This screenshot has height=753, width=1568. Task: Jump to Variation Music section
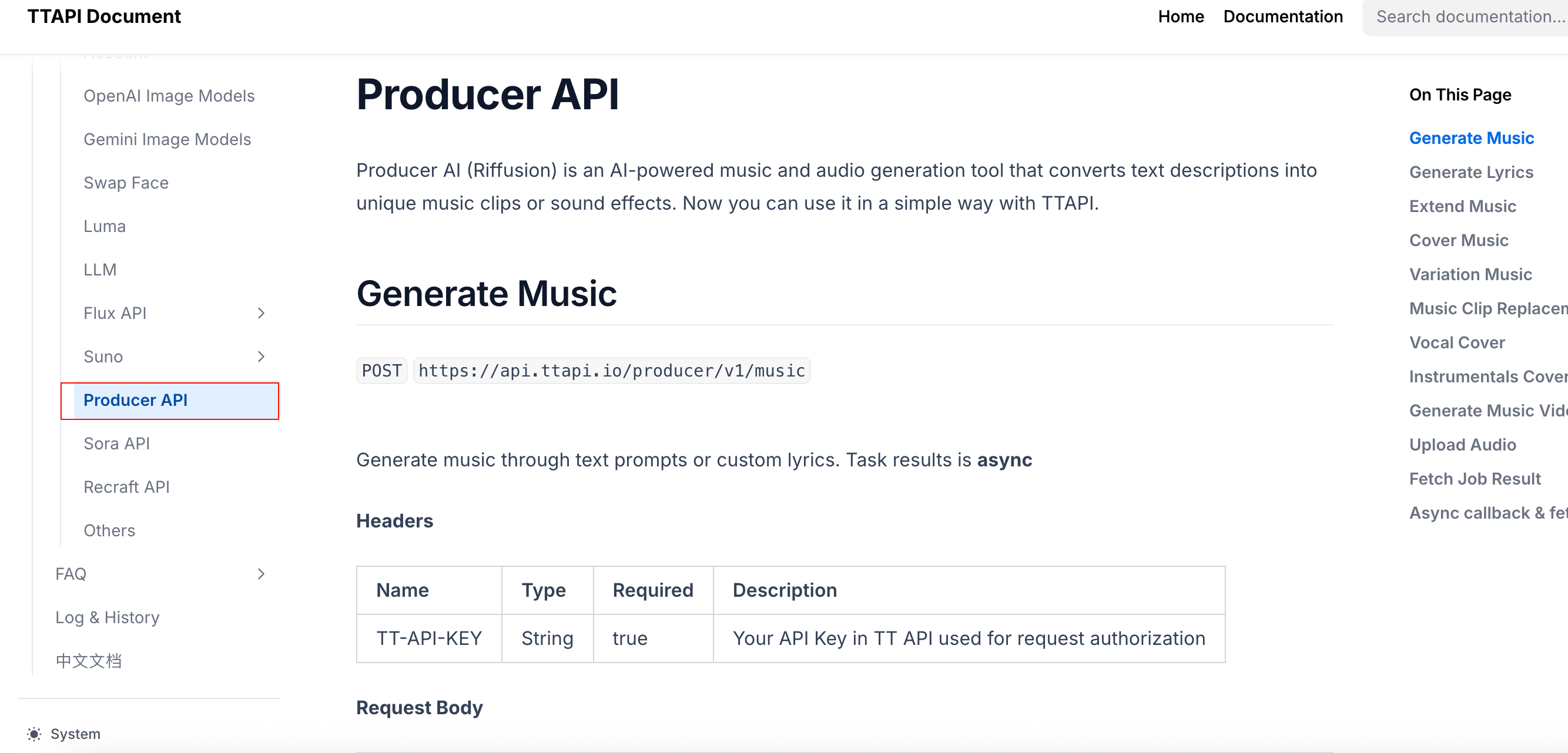click(1470, 274)
